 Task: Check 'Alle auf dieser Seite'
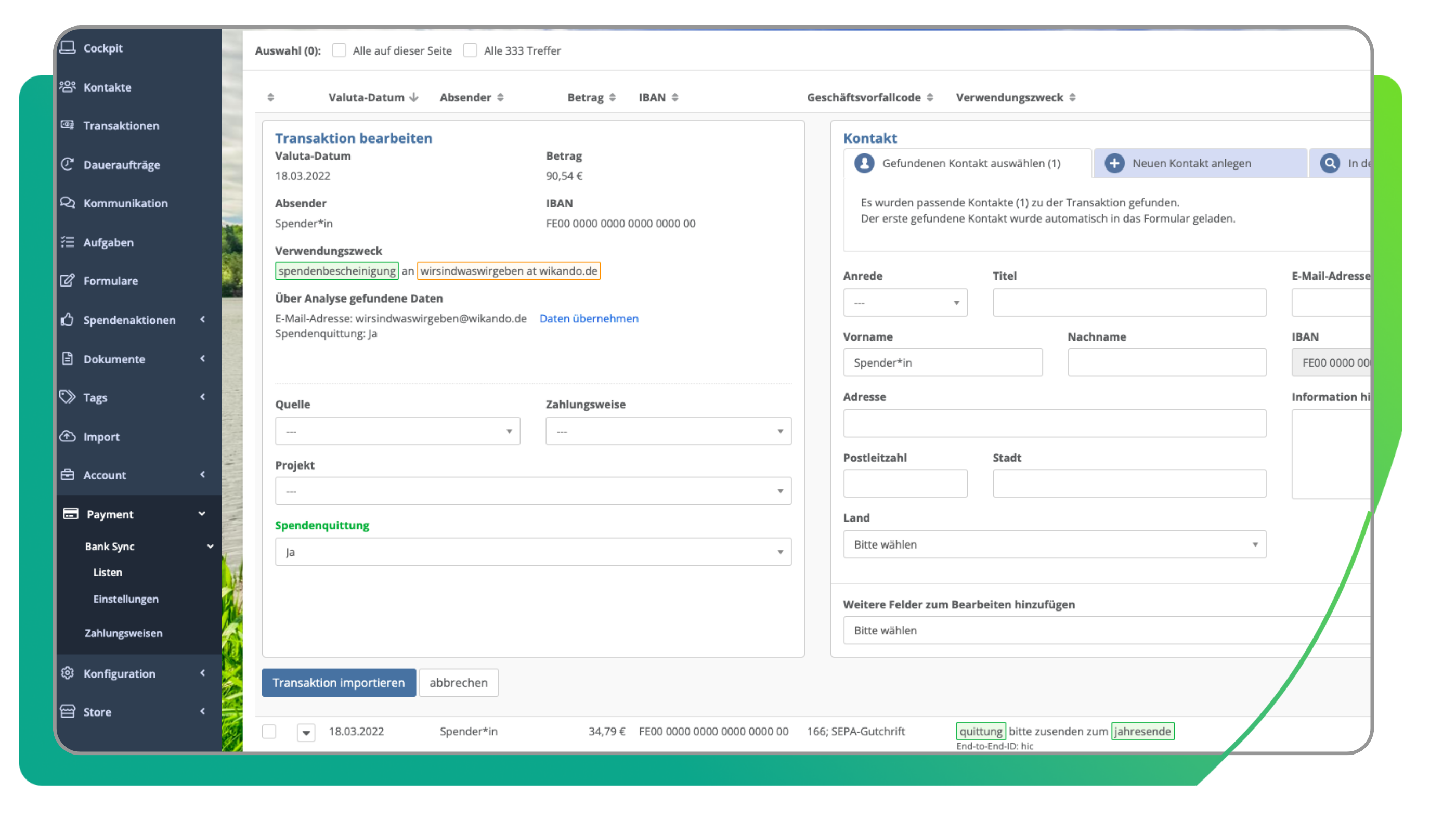point(339,50)
